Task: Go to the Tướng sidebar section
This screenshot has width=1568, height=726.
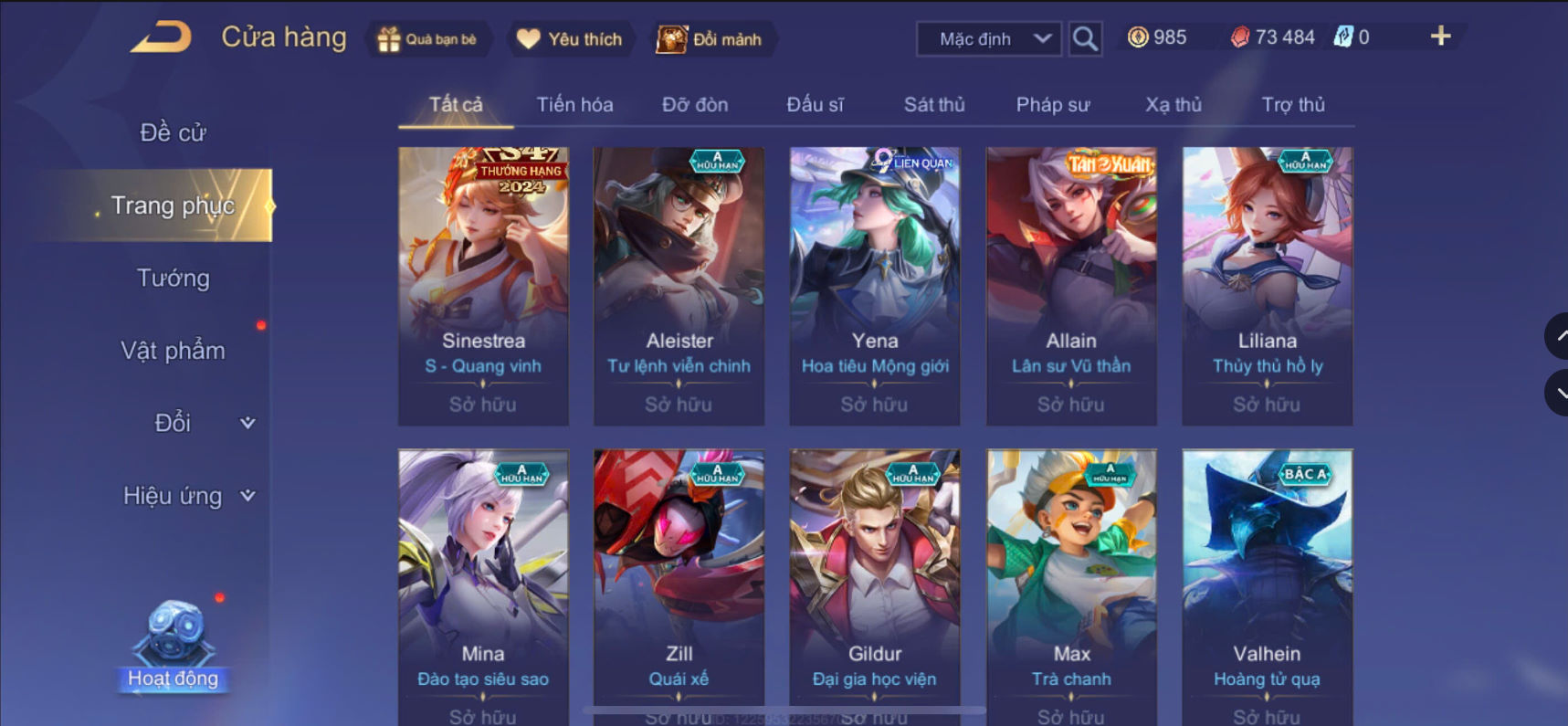Action: click(x=173, y=278)
